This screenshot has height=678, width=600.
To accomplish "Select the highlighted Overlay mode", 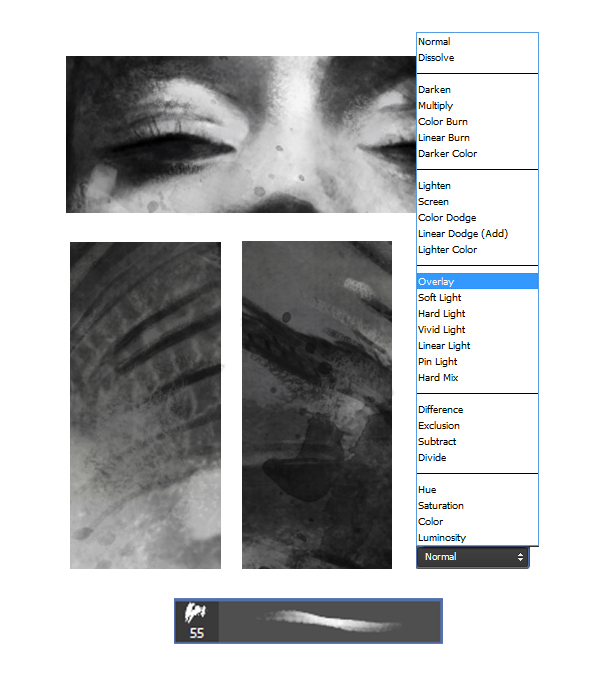I will 477,281.
